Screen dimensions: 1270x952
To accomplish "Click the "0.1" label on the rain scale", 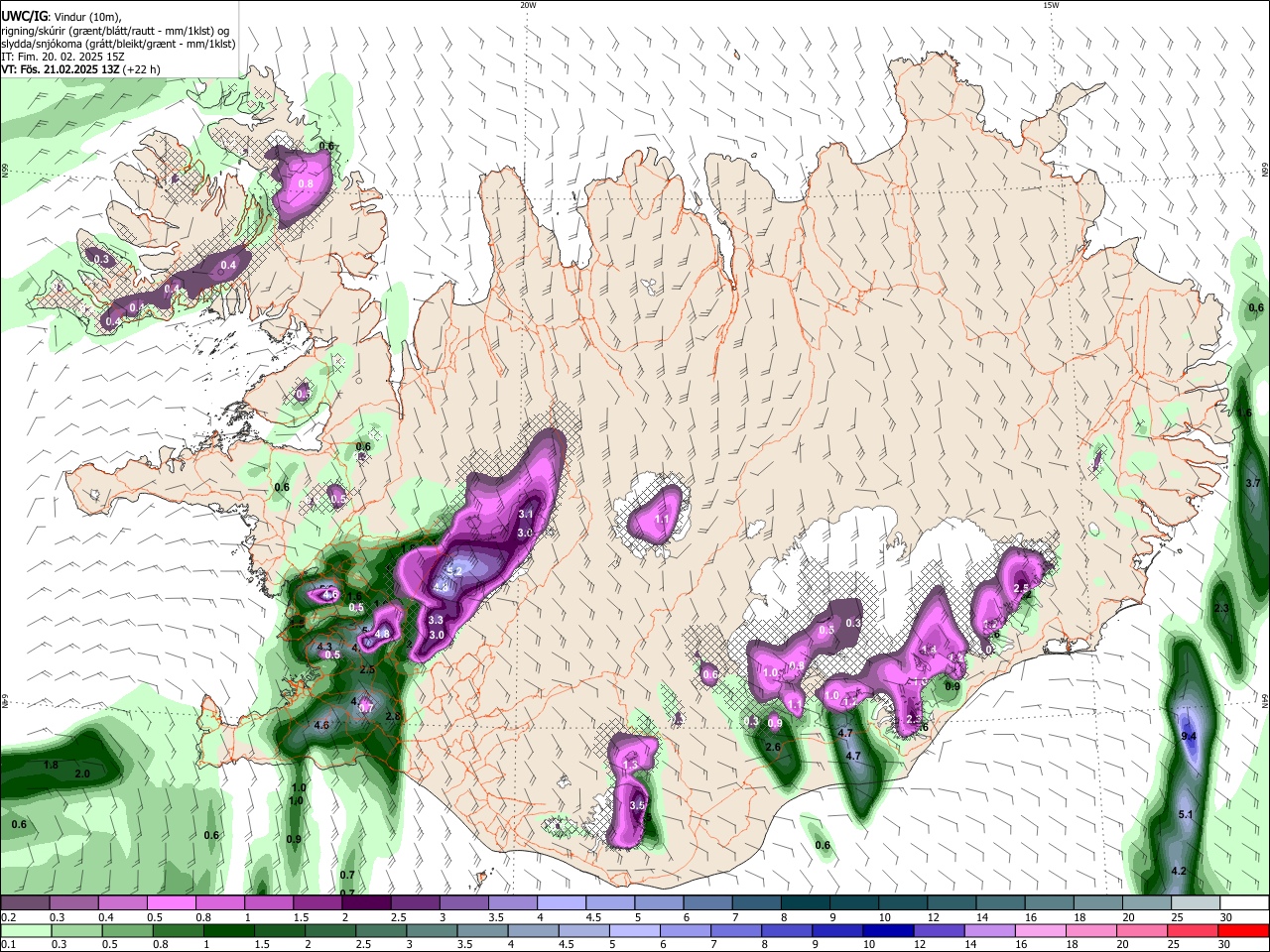I will pos(8,945).
